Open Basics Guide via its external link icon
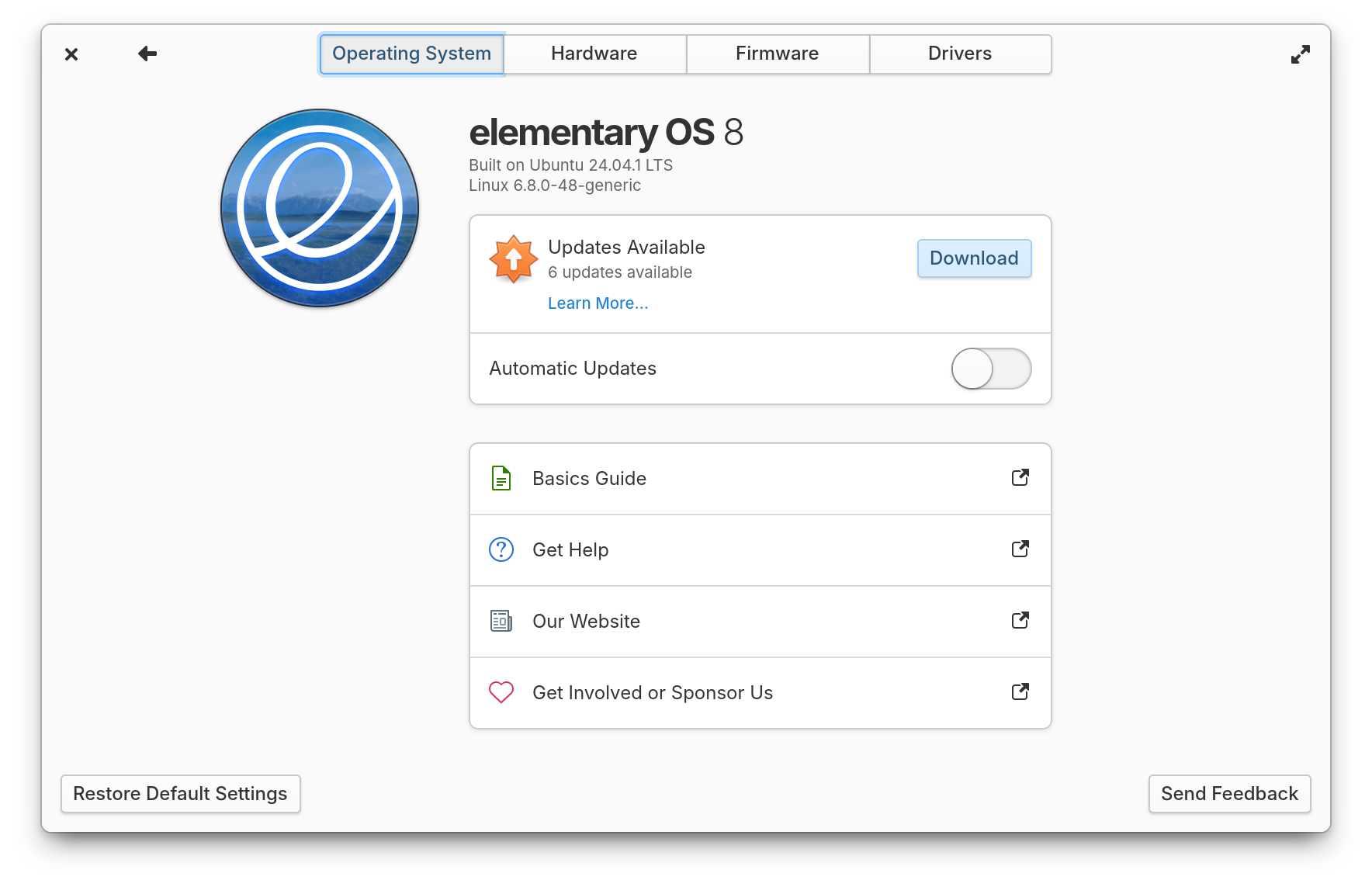The width and height of the screenshot is (1372, 894). pos(1020,478)
